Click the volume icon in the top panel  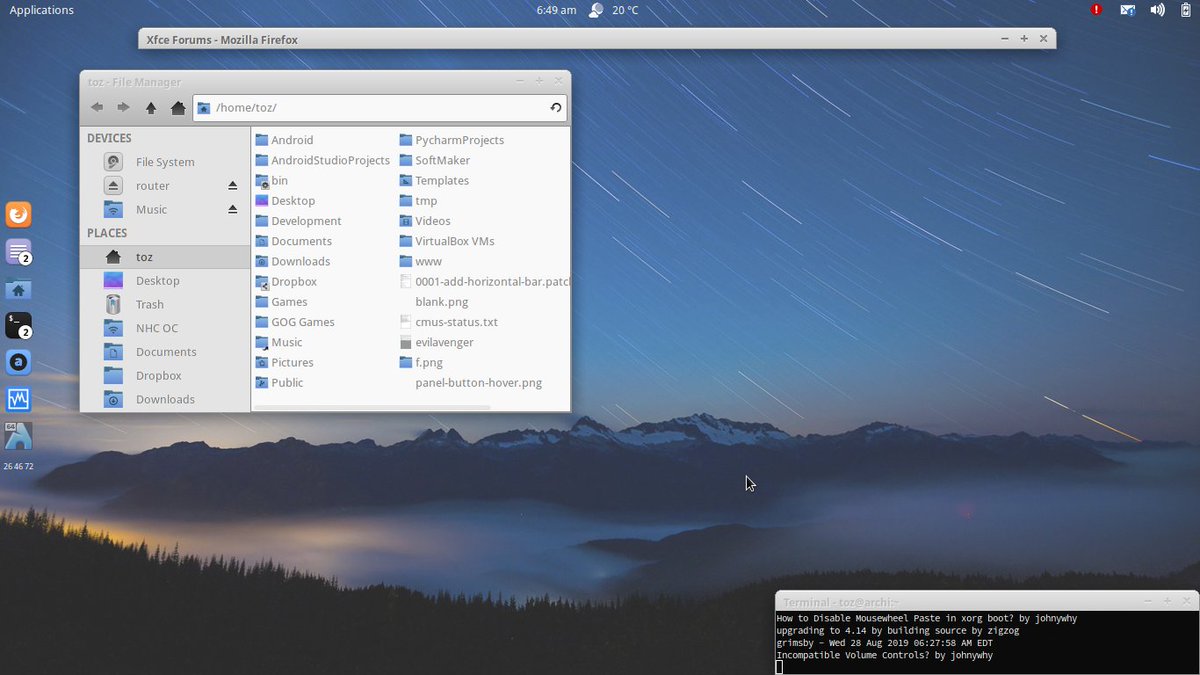[1157, 10]
